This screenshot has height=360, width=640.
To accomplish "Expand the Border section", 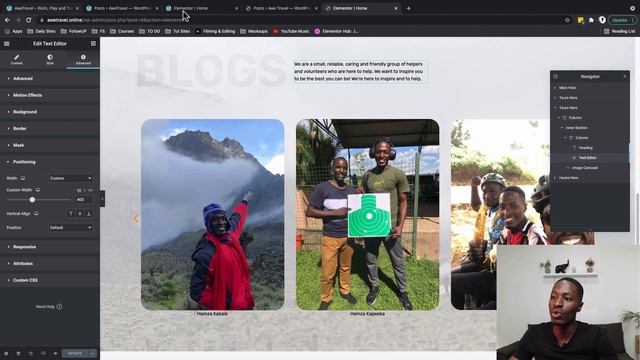I will [50, 129].
